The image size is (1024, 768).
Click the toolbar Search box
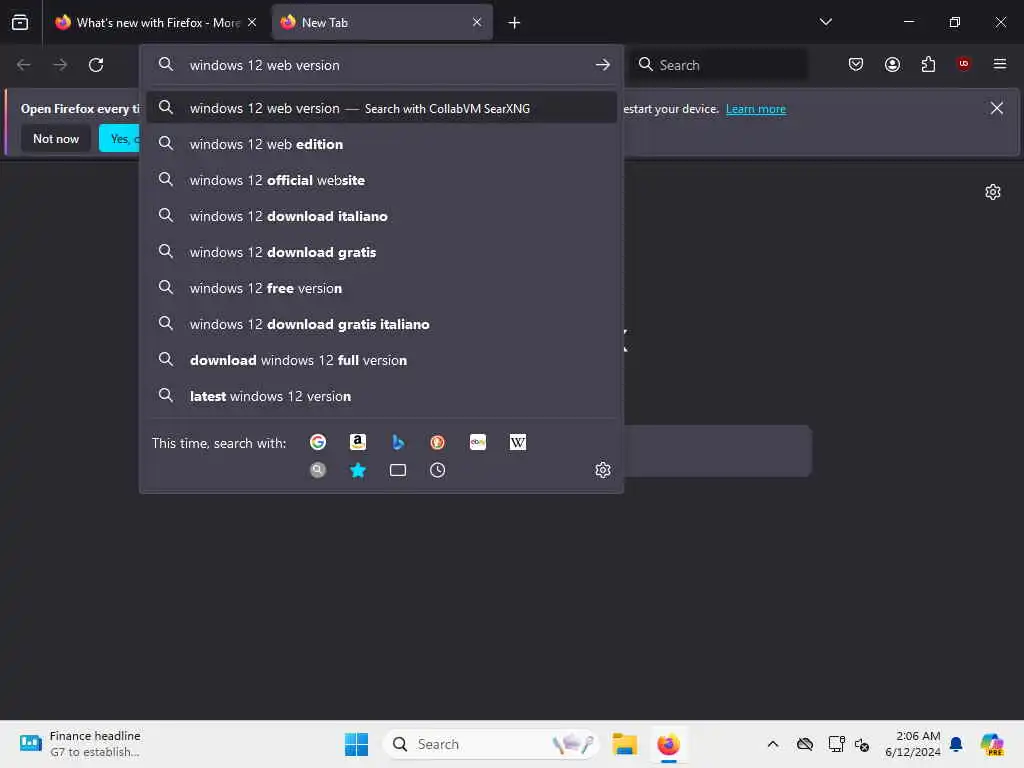pyautogui.click(x=718, y=65)
